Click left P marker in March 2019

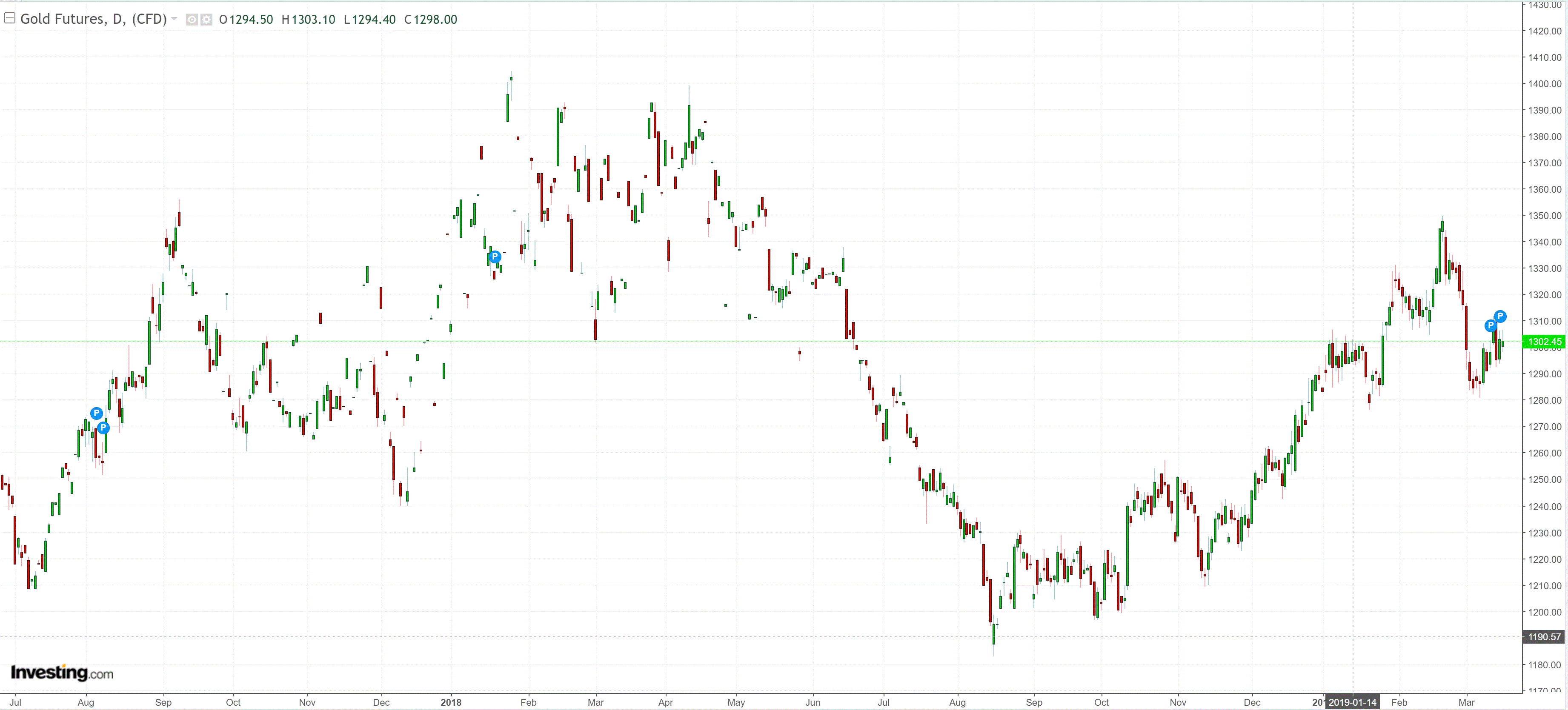tap(1490, 325)
